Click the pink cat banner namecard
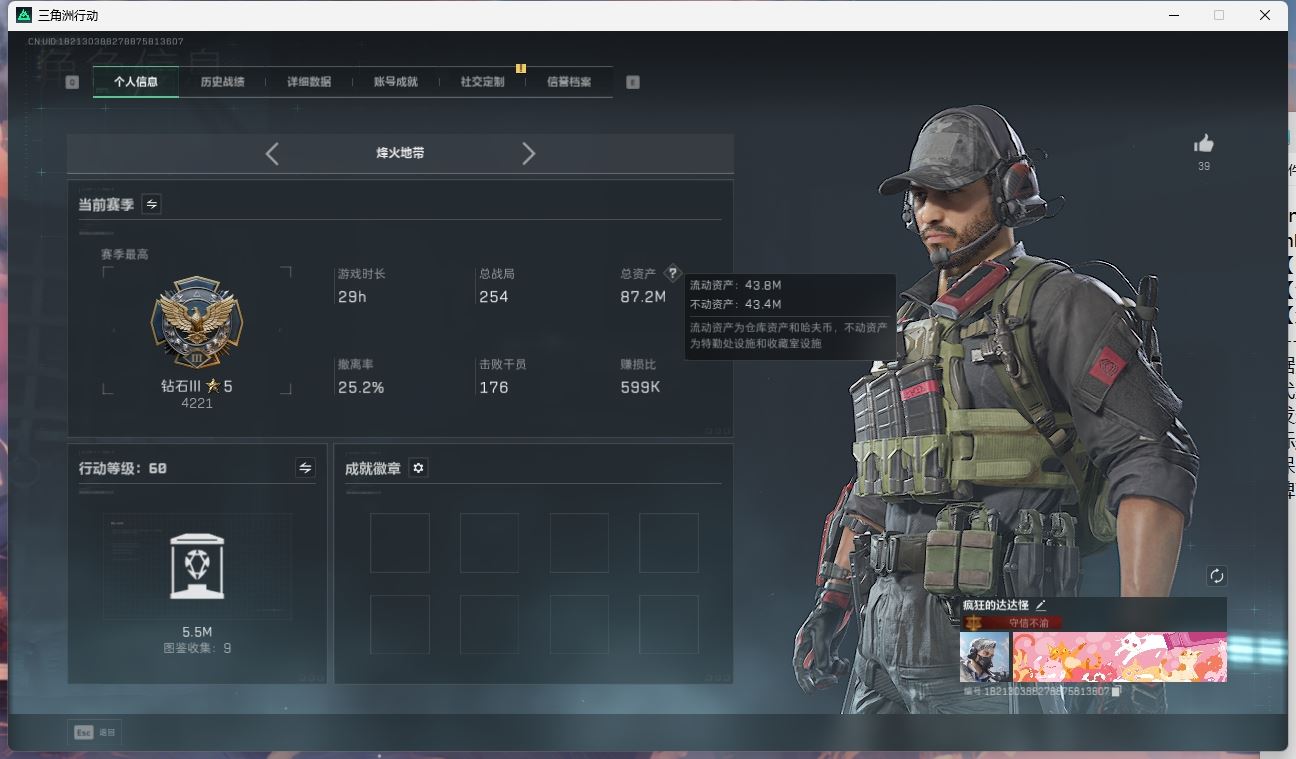This screenshot has height=759, width=1296. (x=1119, y=657)
